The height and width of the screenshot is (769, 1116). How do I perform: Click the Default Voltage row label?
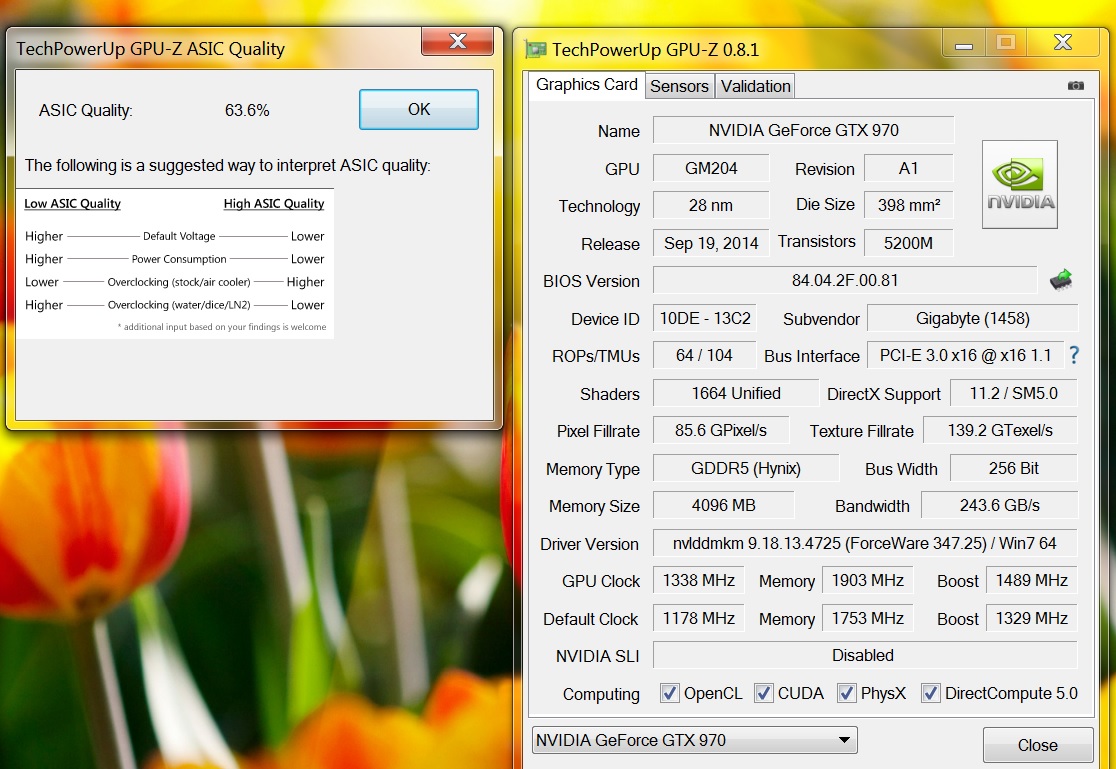[x=179, y=236]
